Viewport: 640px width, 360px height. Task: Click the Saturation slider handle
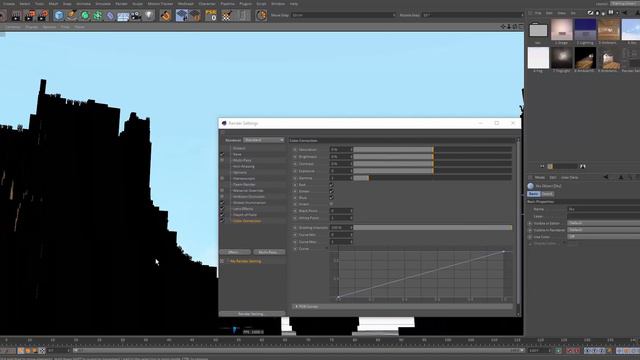click(x=433, y=150)
